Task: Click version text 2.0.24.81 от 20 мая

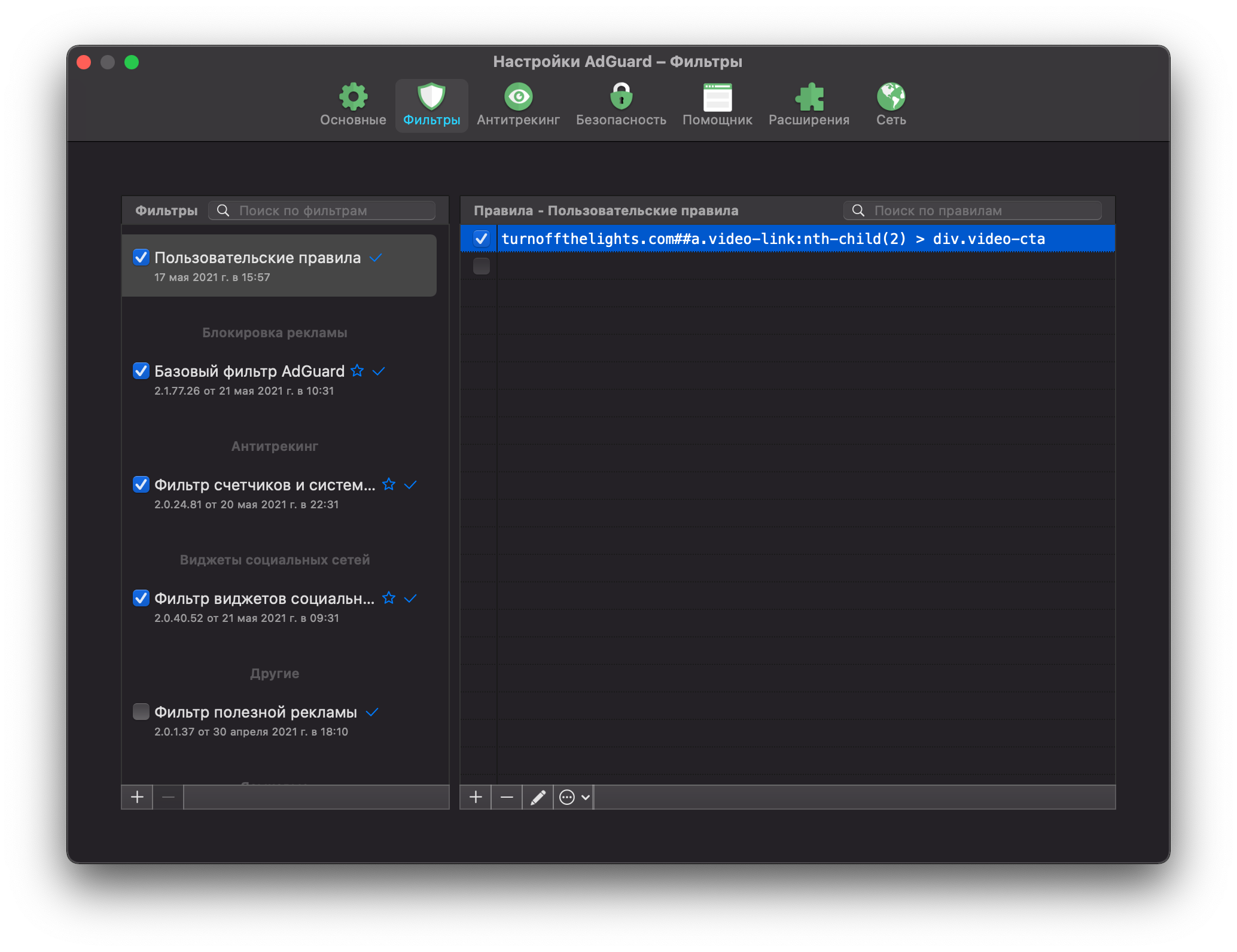Action: (x=246, y=505)
